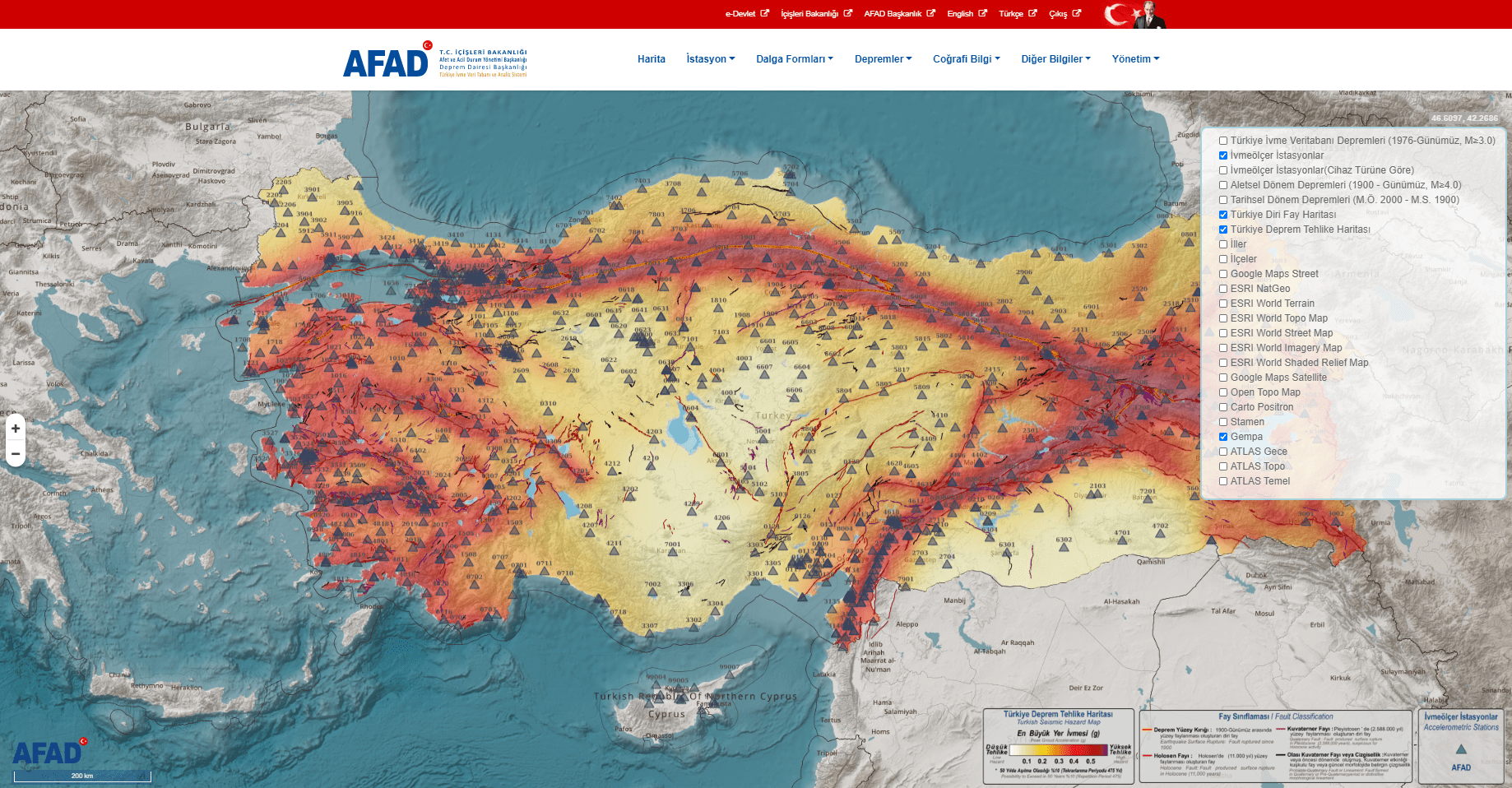1512x788 pixels.
Task: Expand the Depremler dropdown menu
Action: click(x=884, y=59)
